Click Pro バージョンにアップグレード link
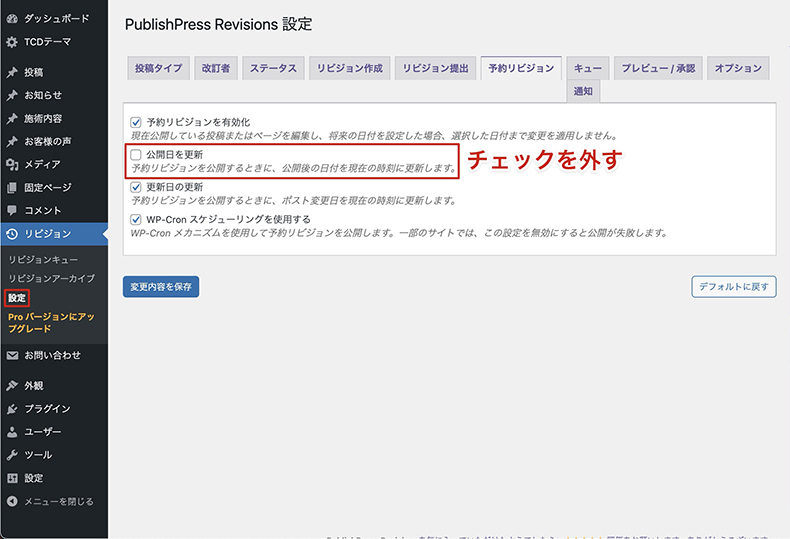Viewport: 790px width, 539px height. (x=51, y=322)
